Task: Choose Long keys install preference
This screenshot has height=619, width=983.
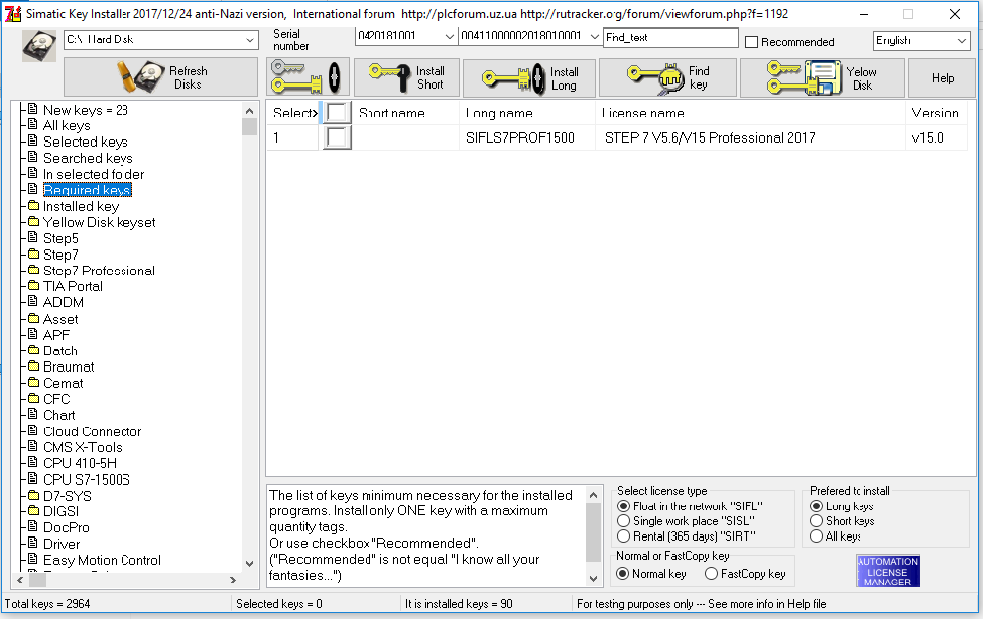Action: click(816, 505)
